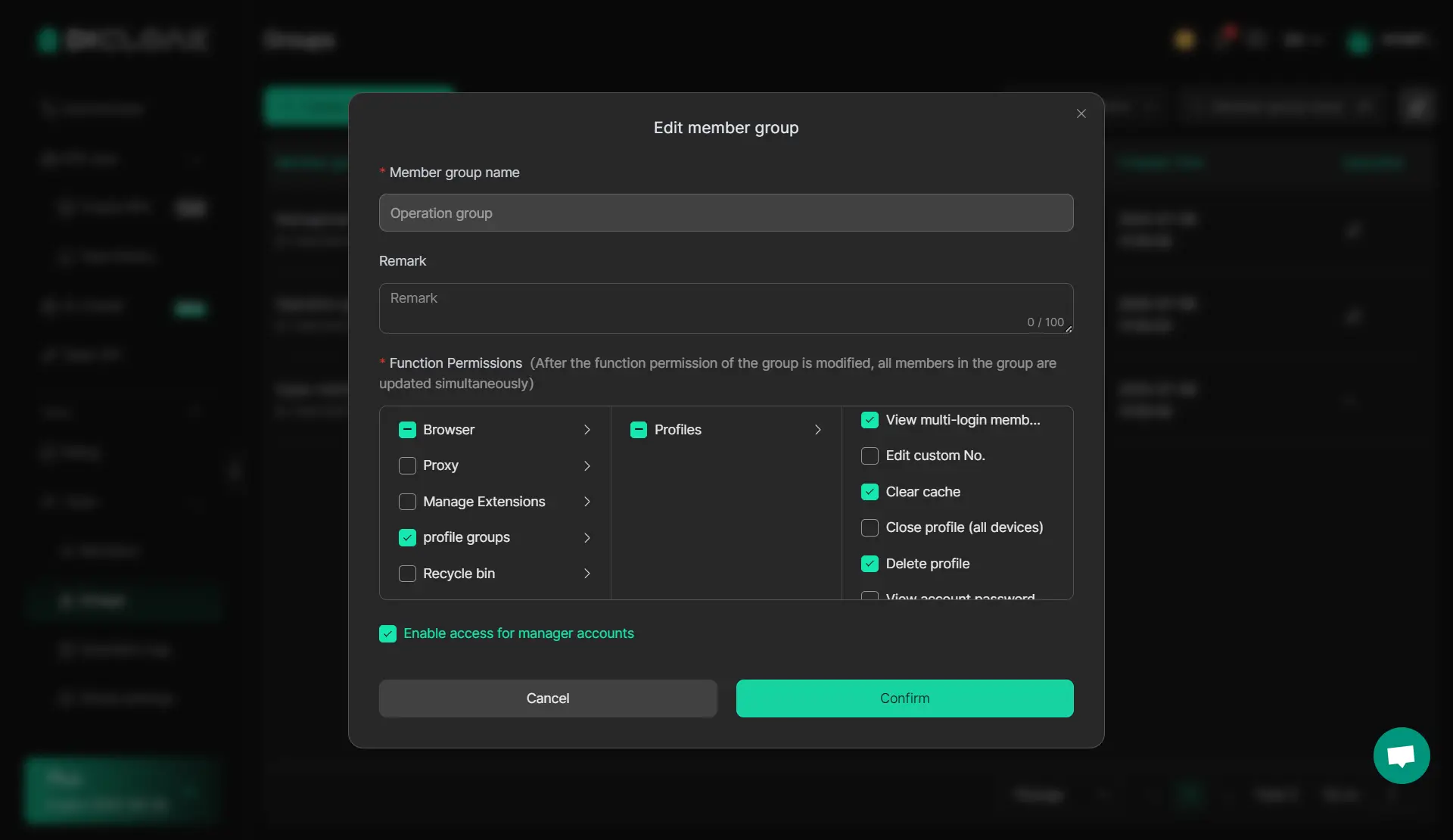This screenshot has width=1453, height=840.
Task: Enable the Recycle bin checkbox
Action: [x=407, y=574]
